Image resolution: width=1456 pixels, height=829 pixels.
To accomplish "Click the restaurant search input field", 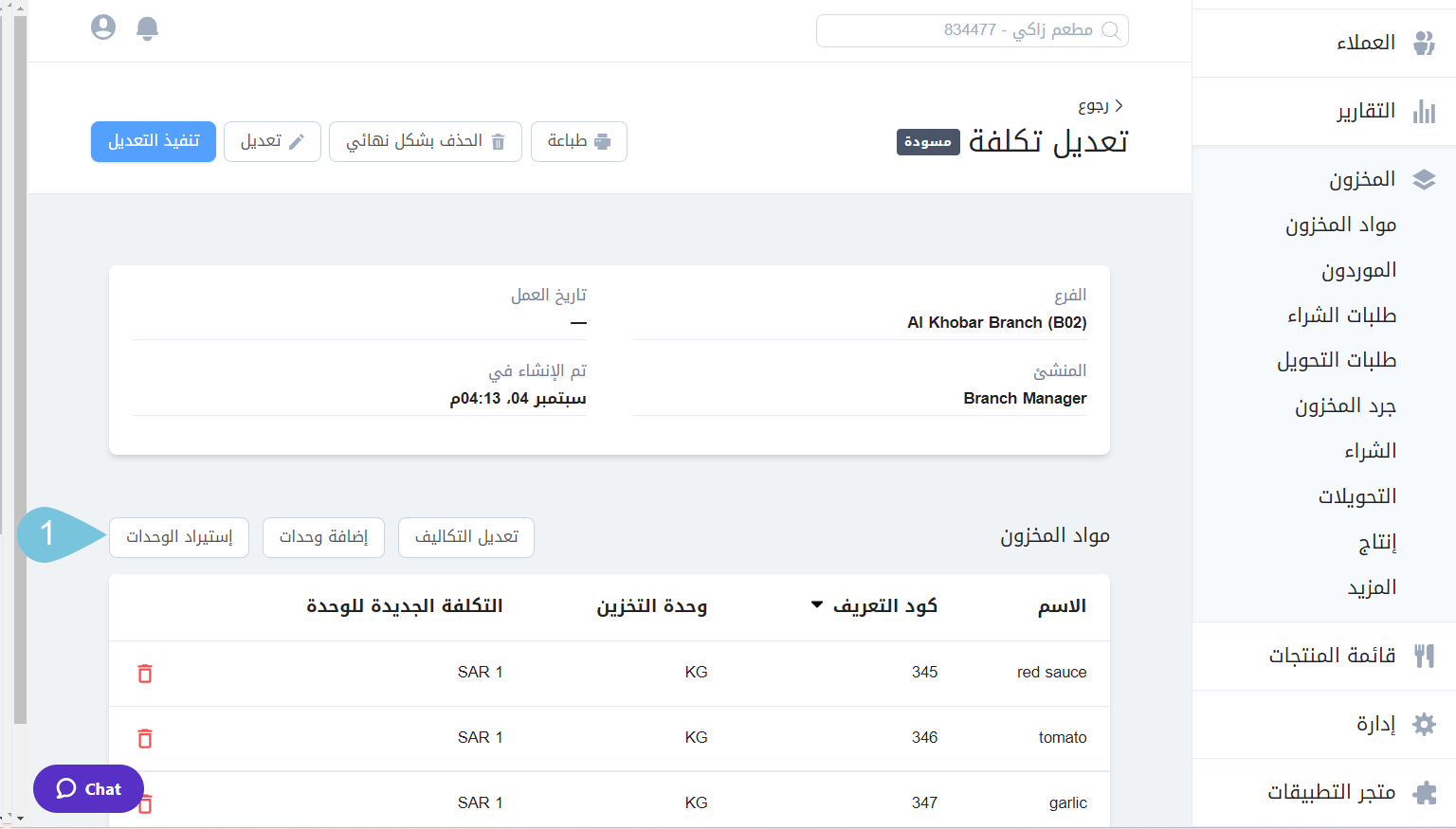I will (972, 30).
